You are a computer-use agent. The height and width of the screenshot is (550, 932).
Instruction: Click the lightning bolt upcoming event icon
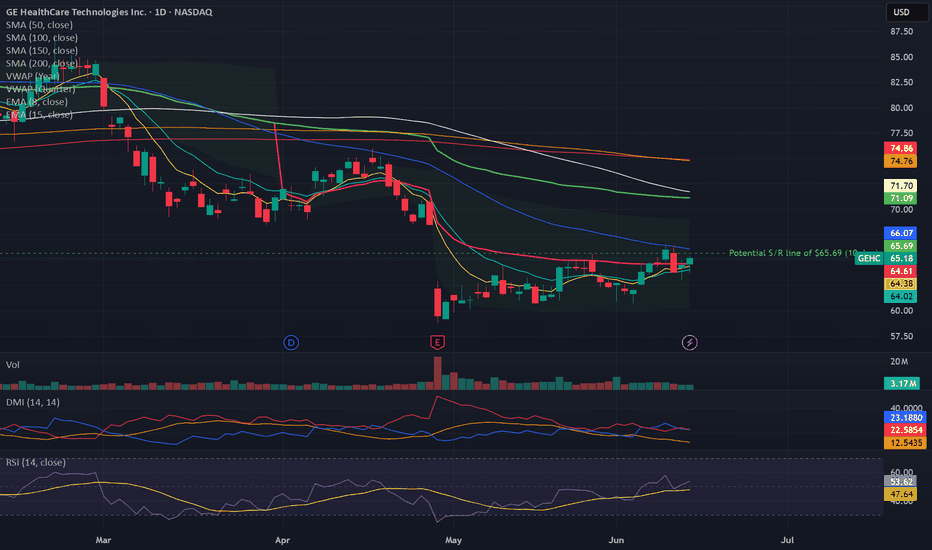click(x=689, y=342)
